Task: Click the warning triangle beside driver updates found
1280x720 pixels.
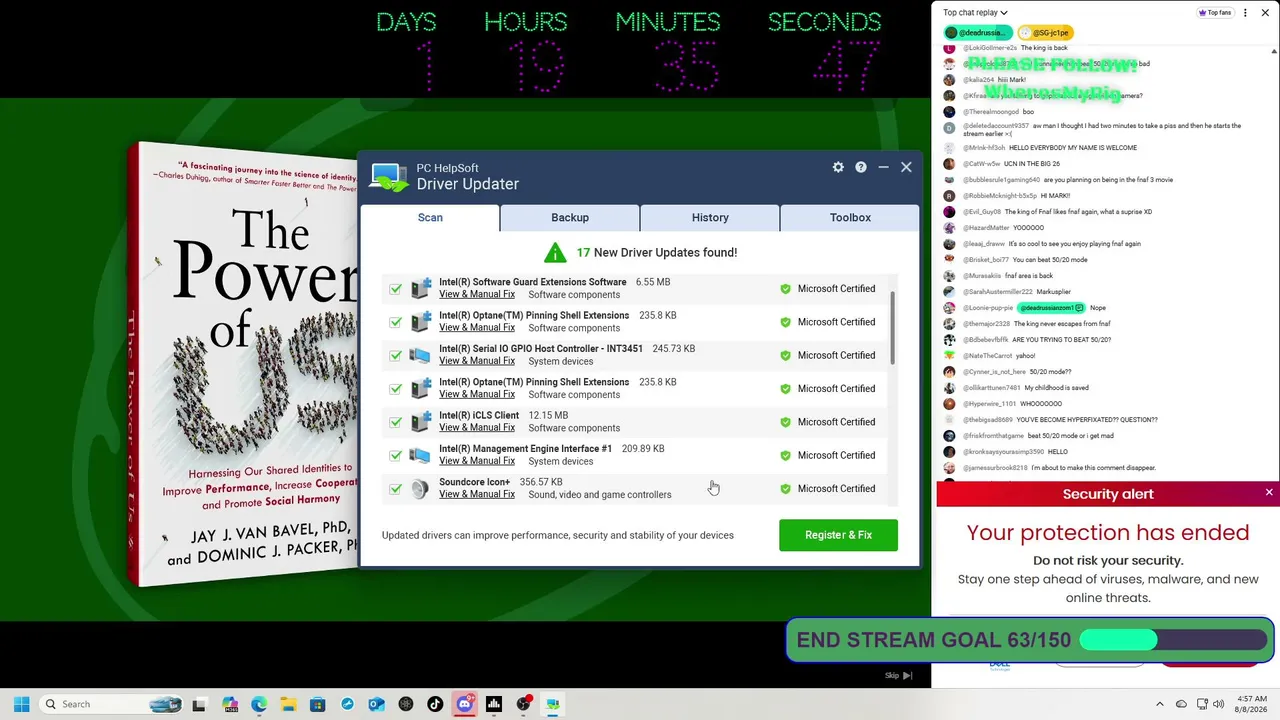Action: [x=555, y=252]
